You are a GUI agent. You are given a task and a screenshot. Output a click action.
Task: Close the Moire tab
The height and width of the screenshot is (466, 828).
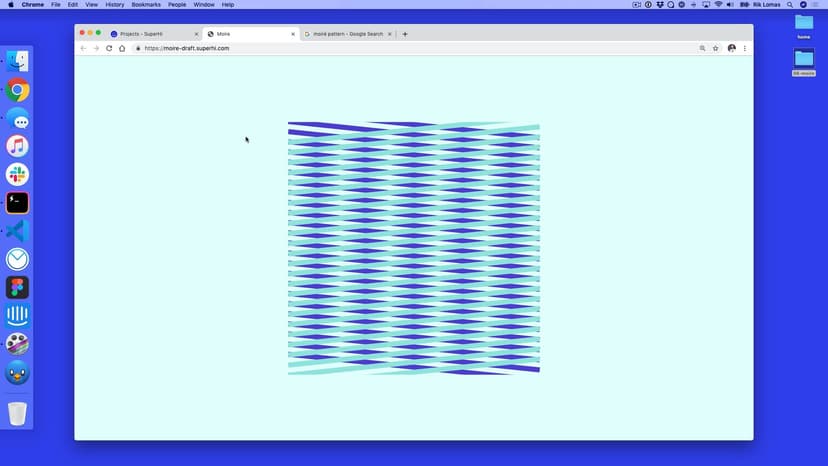[293, 34]
